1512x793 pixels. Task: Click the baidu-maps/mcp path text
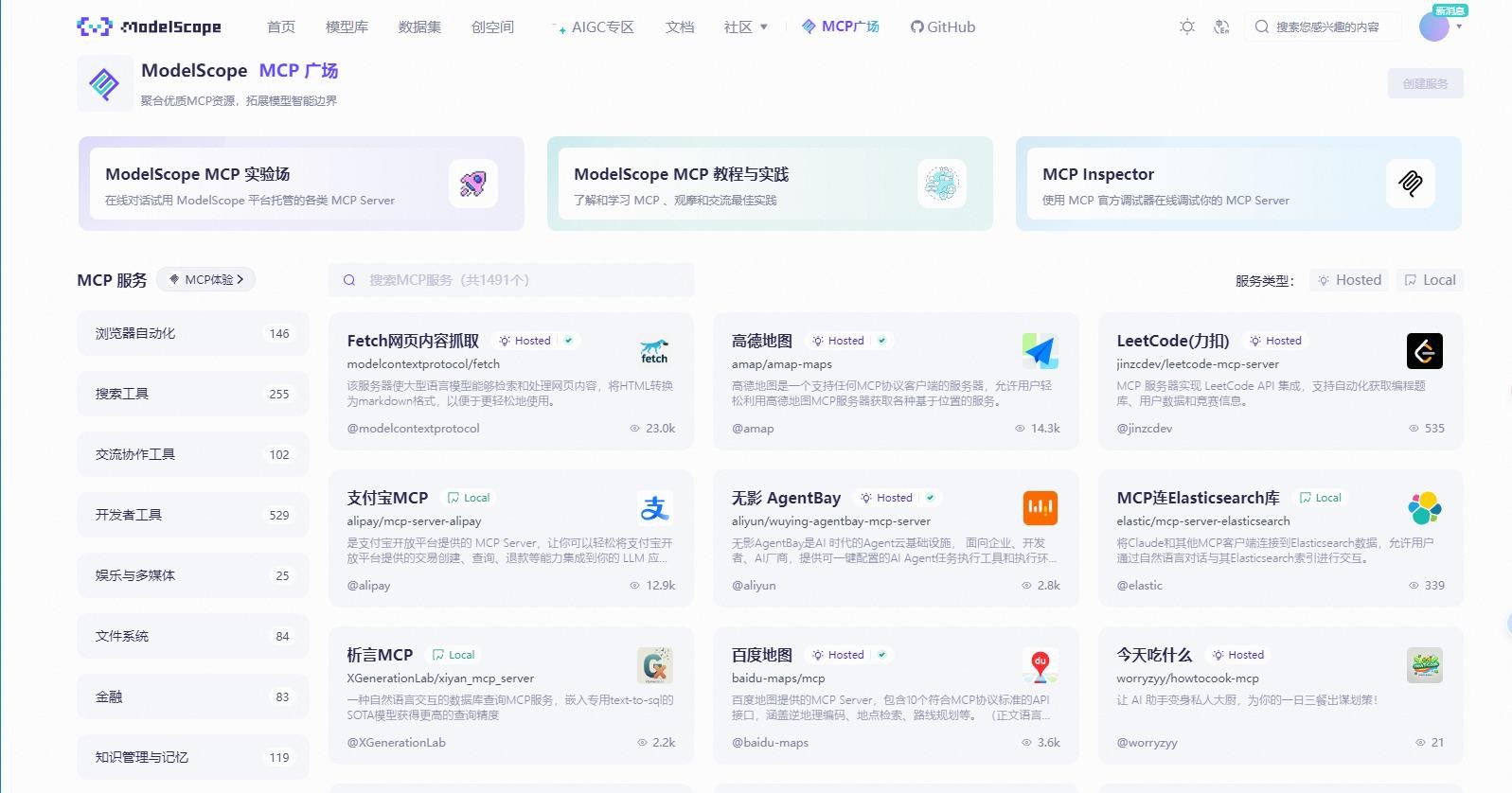pos(778,678)
